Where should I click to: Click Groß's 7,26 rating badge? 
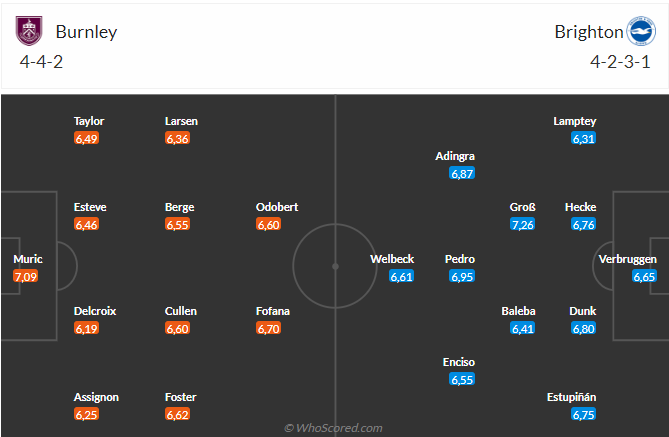523,224
